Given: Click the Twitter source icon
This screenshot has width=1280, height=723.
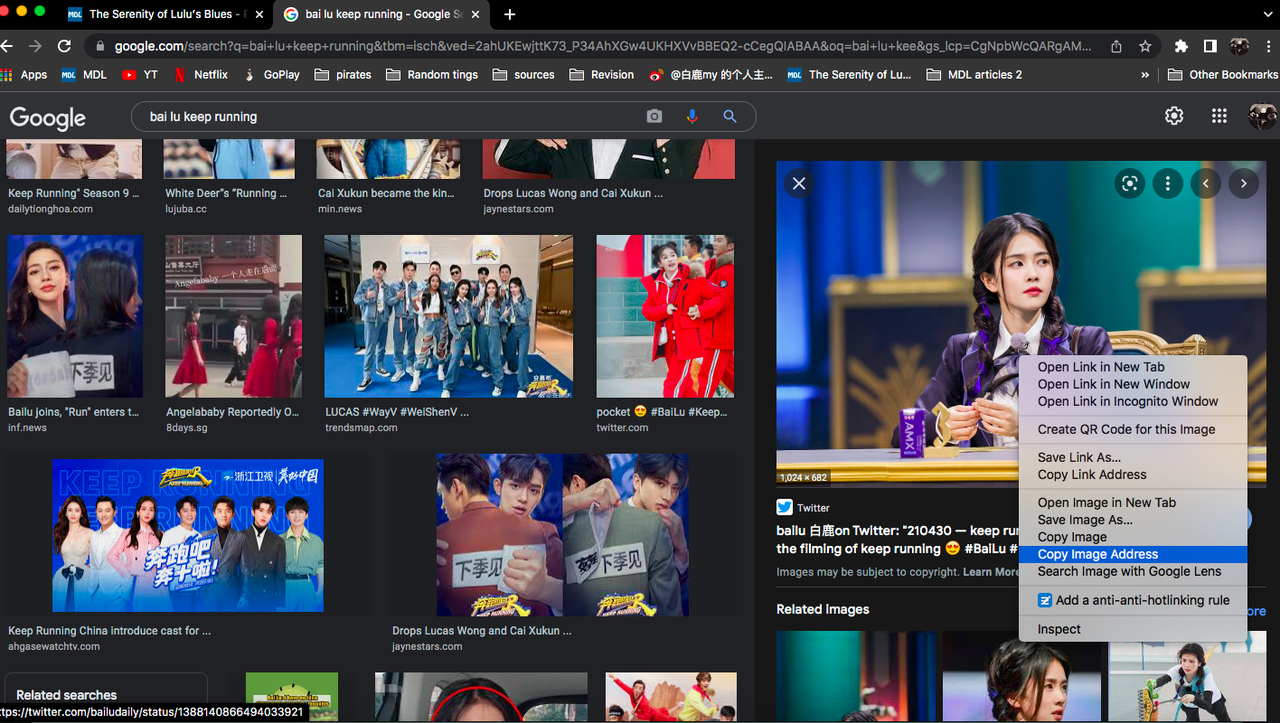Looking at the screenshot, I should click(x=784, y=507).
